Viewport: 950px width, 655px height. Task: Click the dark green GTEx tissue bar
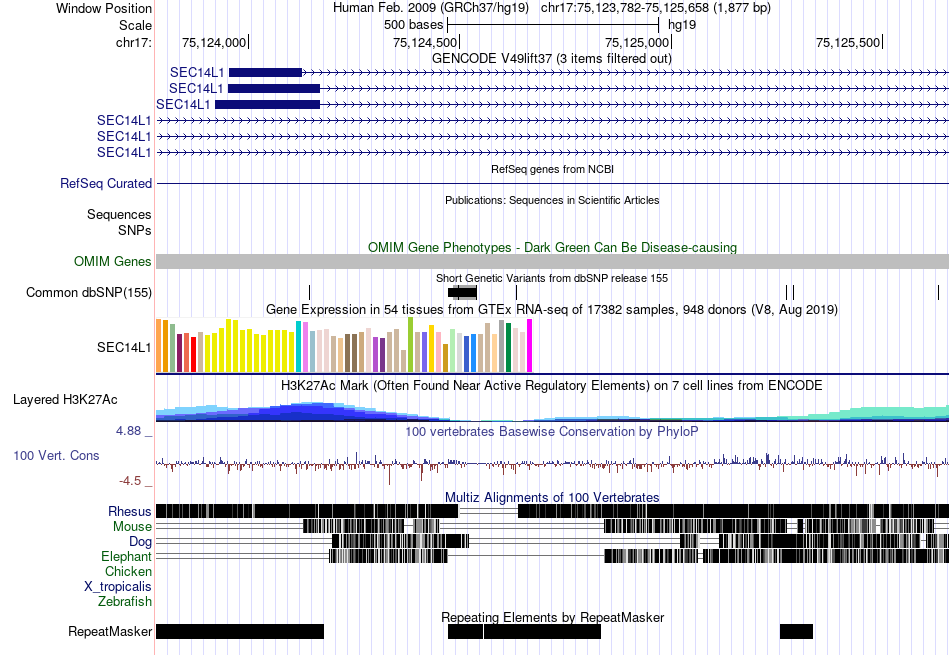508,347
